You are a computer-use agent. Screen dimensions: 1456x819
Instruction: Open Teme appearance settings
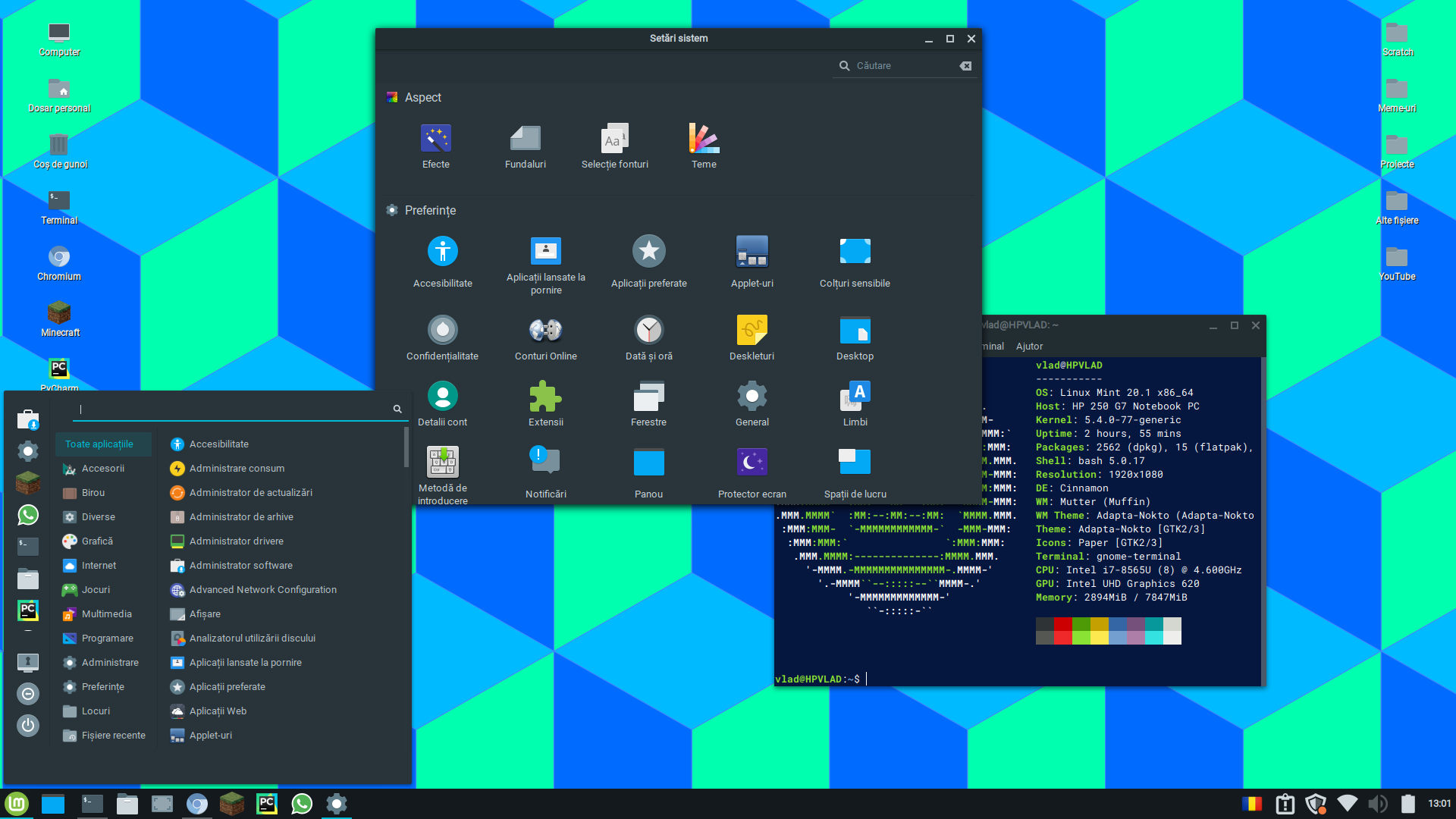click(704, 140)
